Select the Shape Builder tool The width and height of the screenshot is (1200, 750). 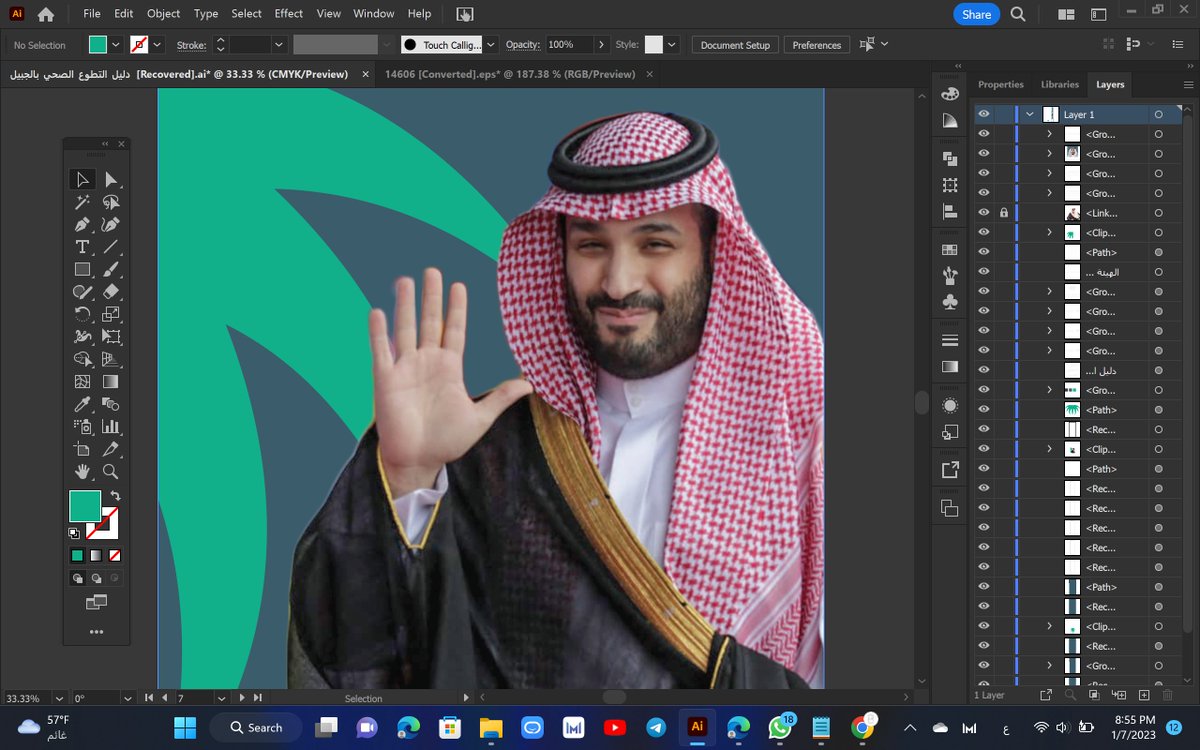tap(83, 359)
